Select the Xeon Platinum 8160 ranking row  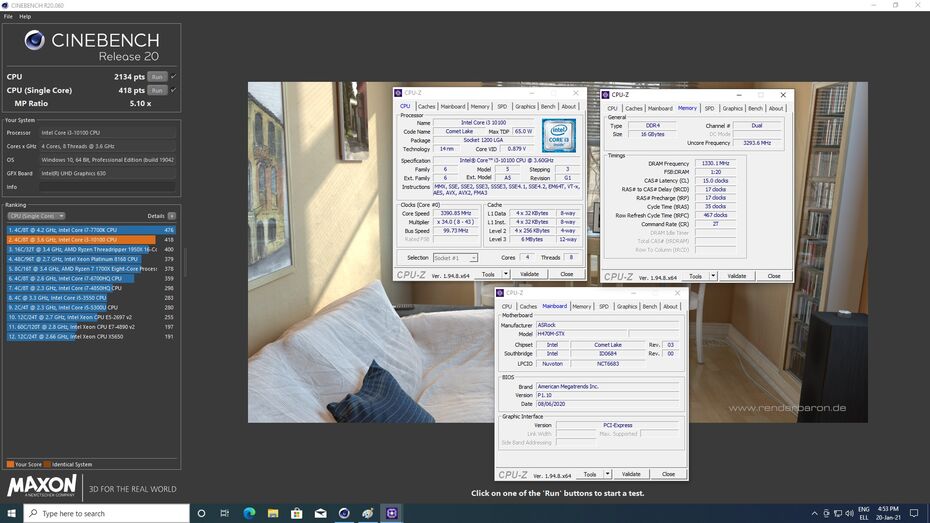[x=91, y=259]
